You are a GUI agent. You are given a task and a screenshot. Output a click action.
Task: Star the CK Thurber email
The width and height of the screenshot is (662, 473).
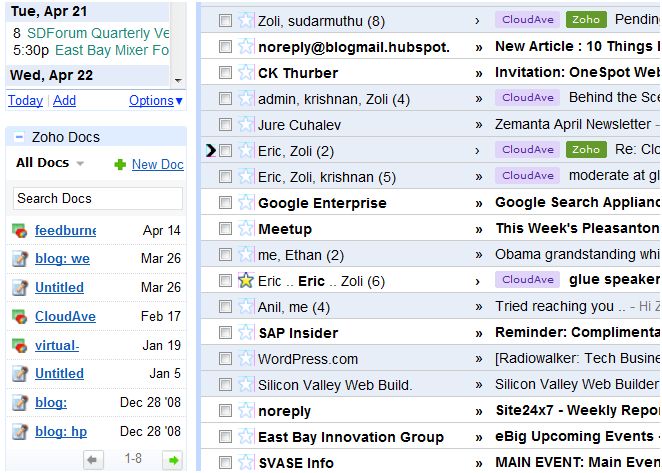[x=246, y=73]
